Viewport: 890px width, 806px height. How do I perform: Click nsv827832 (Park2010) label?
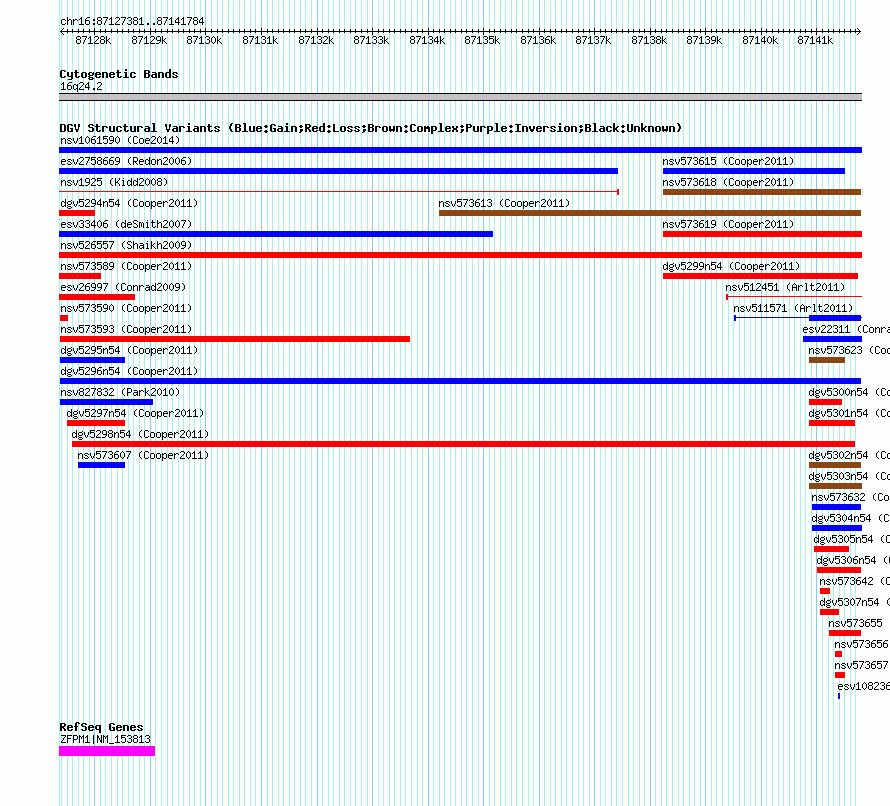pos(120,392)
